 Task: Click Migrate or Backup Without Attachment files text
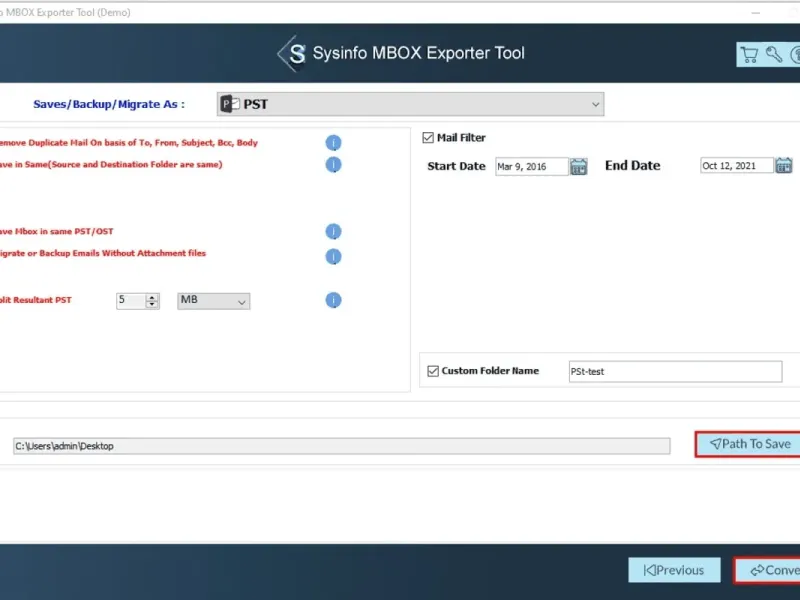[x=103, y=253]
